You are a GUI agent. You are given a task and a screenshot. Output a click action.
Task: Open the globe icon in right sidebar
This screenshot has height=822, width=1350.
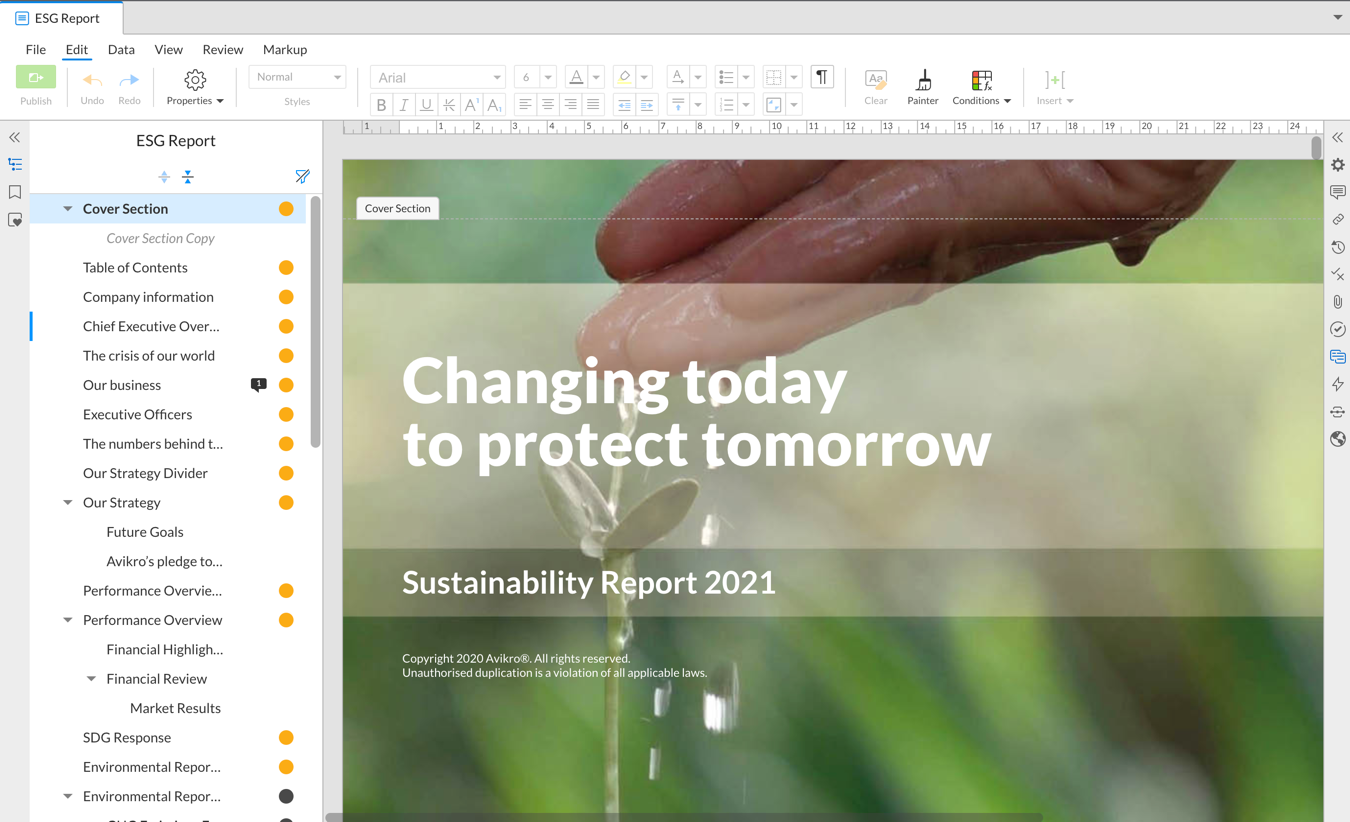pyautogui.click(x=1338, y=439)
